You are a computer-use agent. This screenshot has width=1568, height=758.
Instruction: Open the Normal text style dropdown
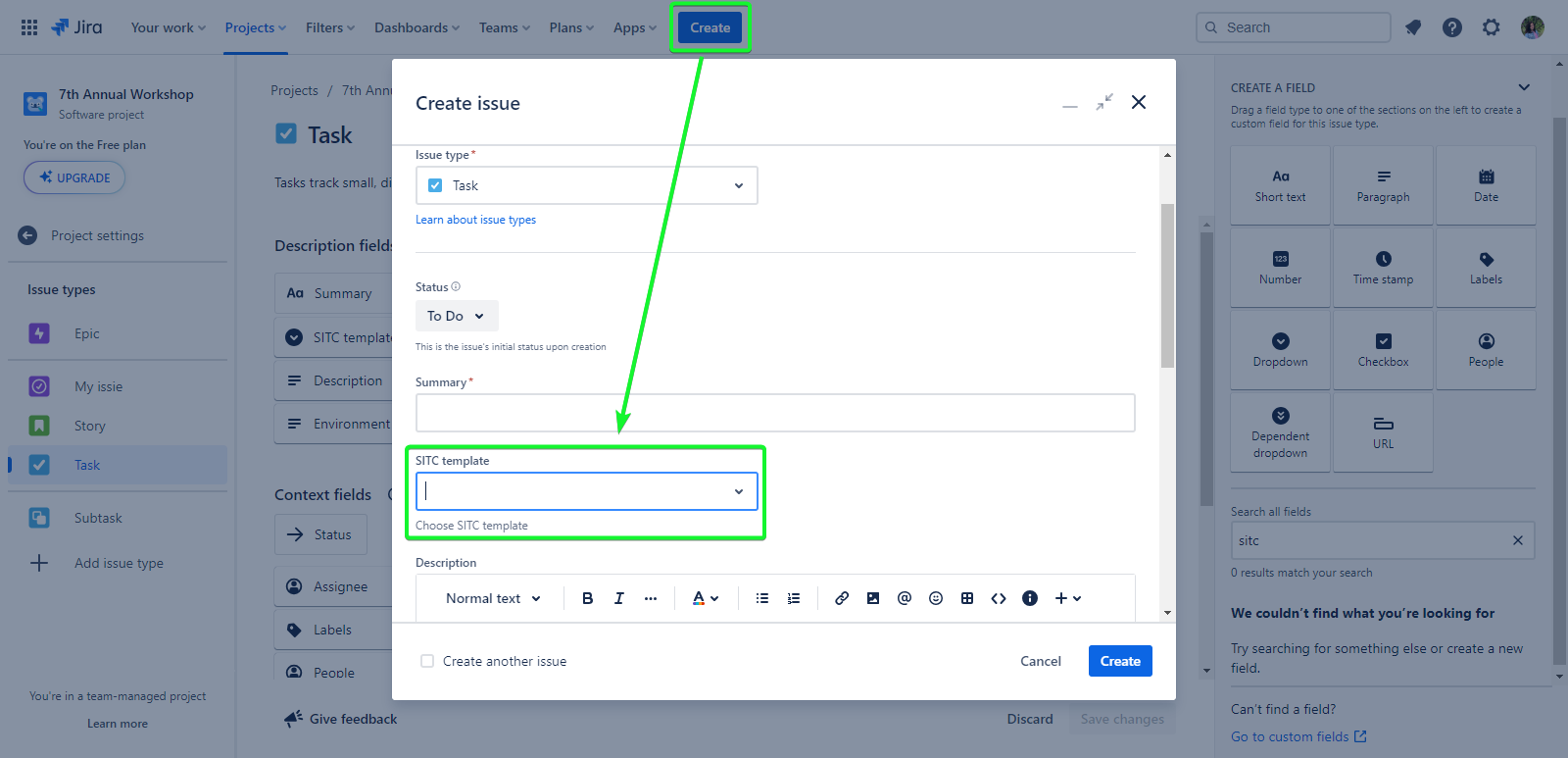pos(493,598)
